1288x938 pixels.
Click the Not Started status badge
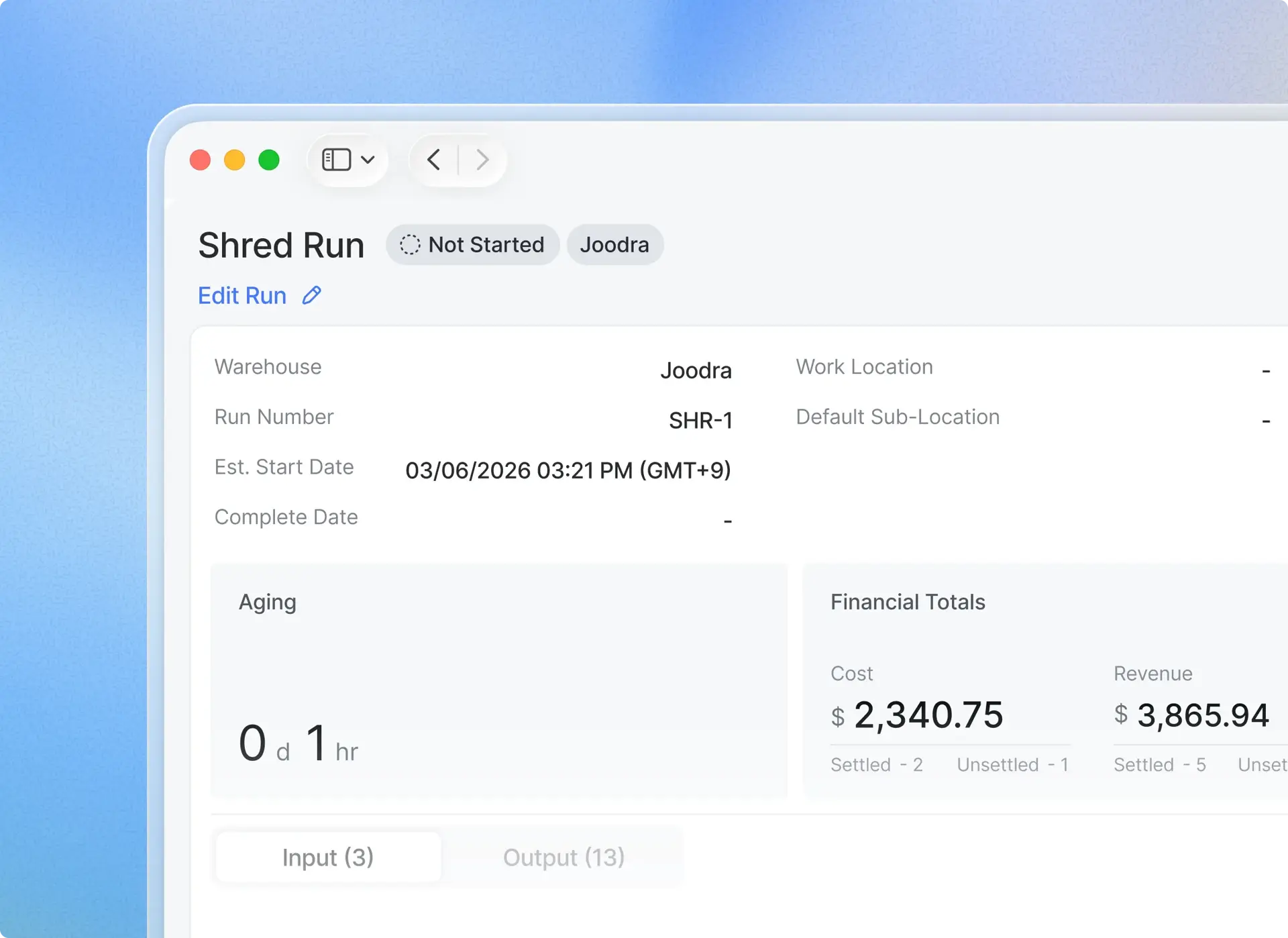pyautogui.click(x=472, y=244)
